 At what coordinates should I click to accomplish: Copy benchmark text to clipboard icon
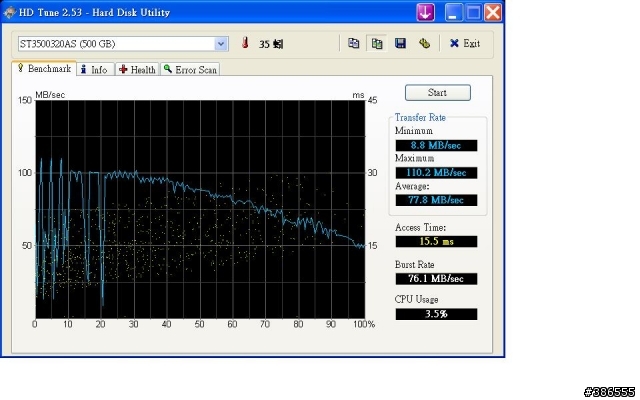353,43
